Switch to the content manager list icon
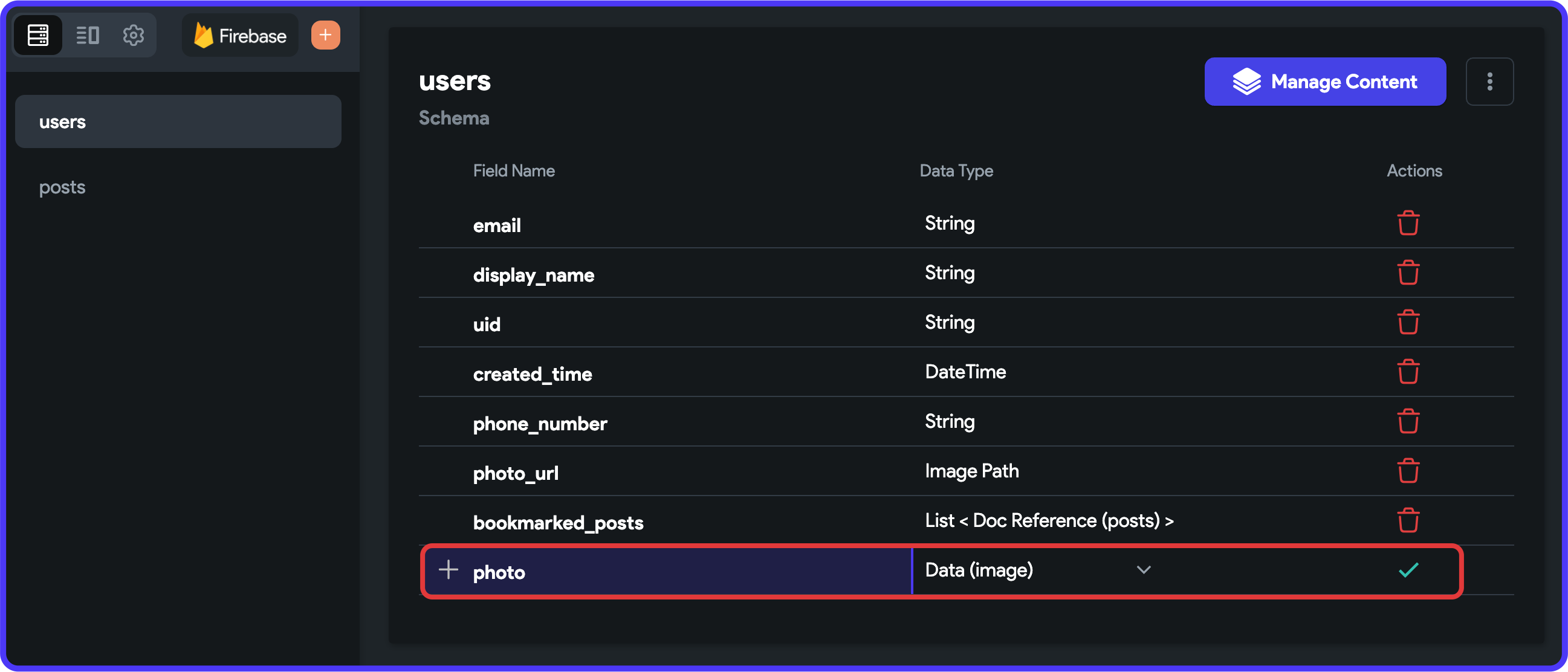Screen dimensions: 1568x672 (x=87, y=35)
